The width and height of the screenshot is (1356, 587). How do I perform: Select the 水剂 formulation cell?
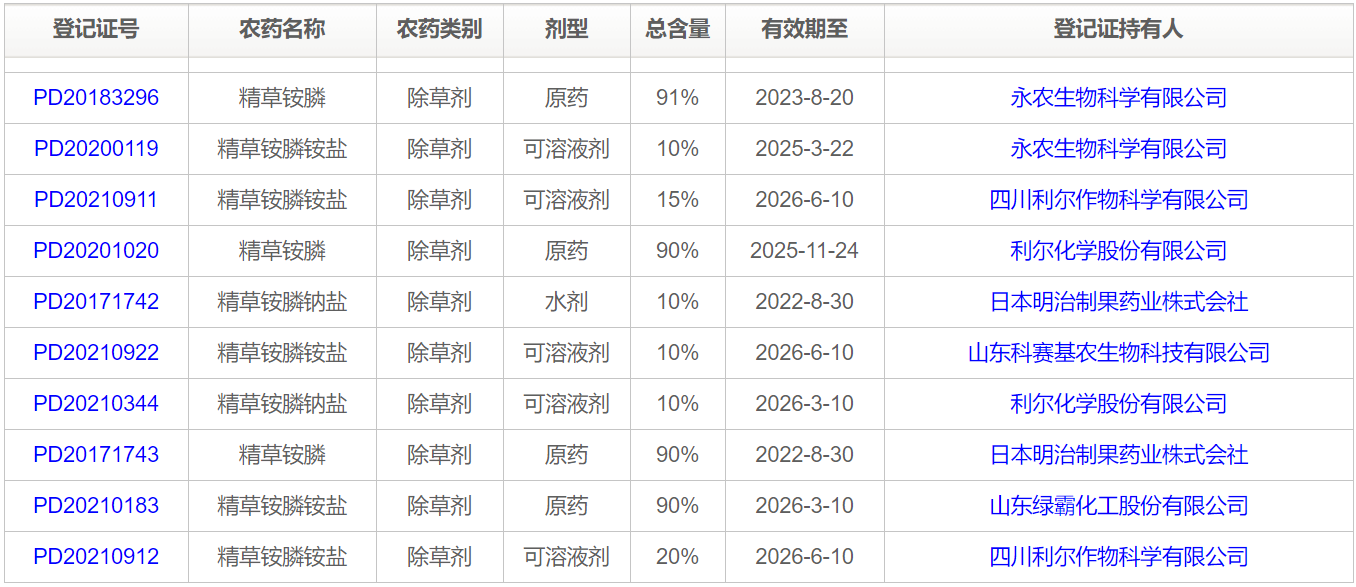pyautogui.click(x=567, y=302)
